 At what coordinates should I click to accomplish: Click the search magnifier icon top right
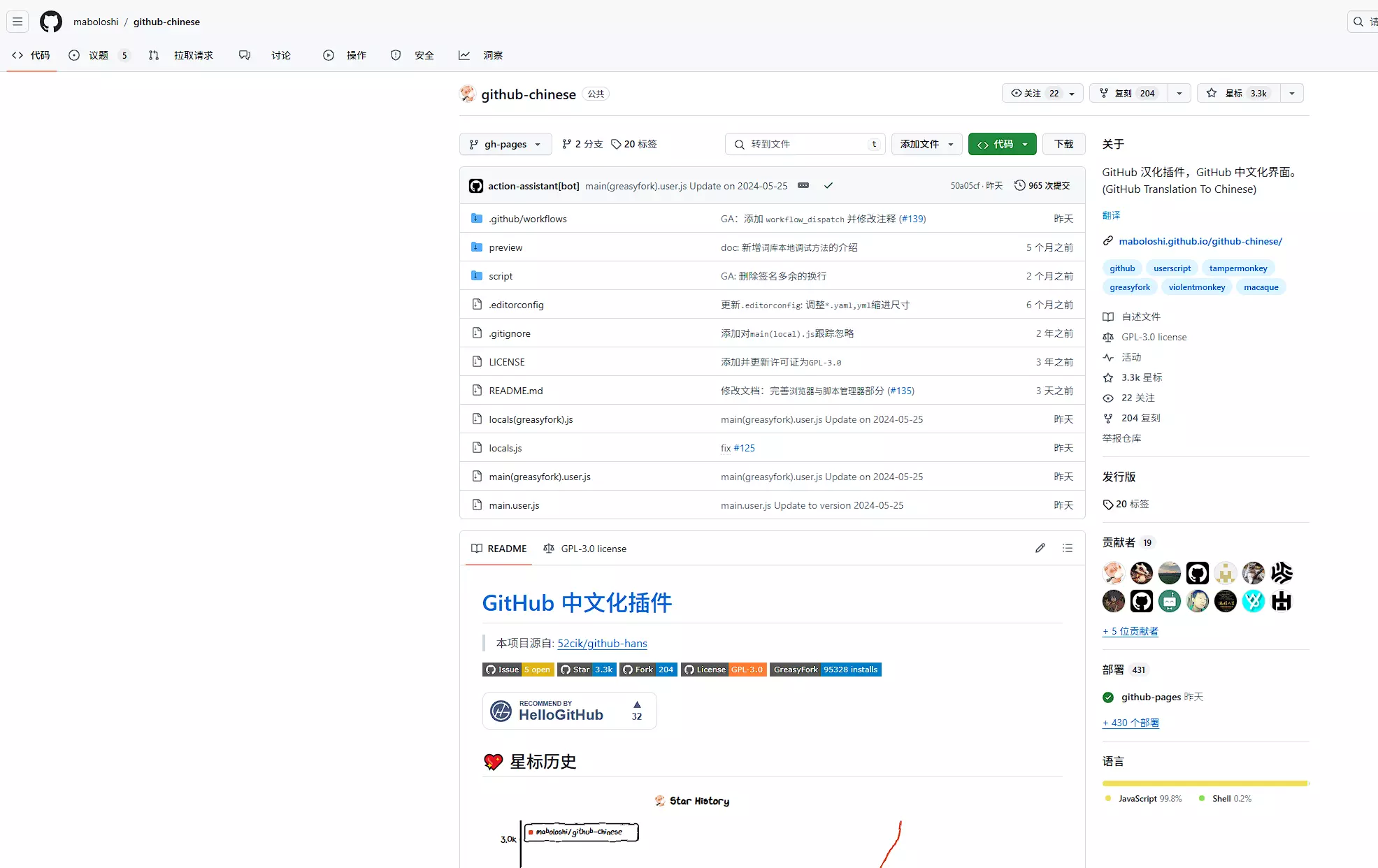tap(1358, 22)
